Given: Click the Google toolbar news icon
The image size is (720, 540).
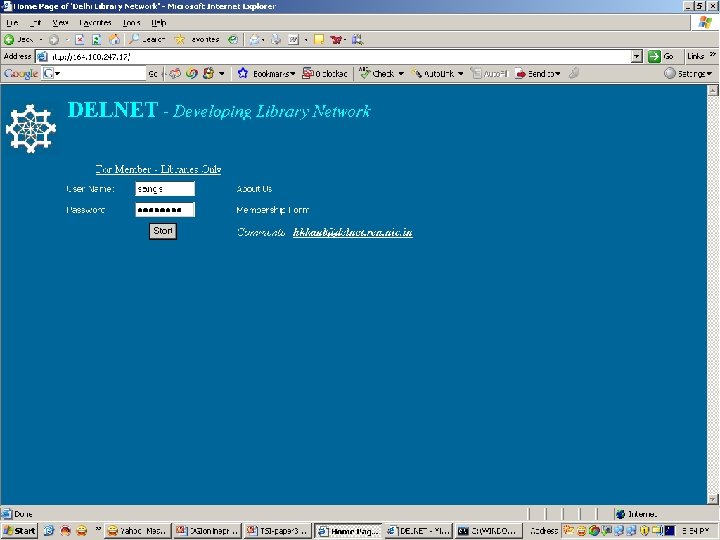Looking at the screenshot, I should (x=175, y=73).
